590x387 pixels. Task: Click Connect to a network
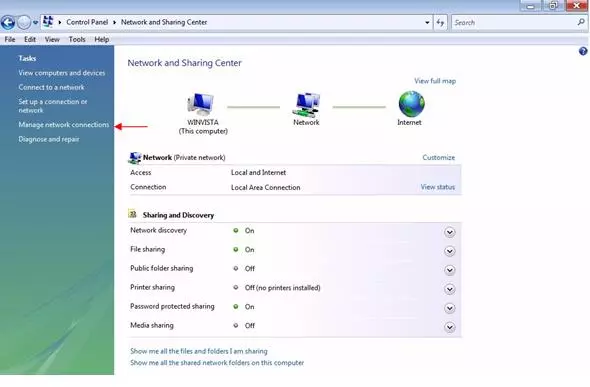coord(52,87)
